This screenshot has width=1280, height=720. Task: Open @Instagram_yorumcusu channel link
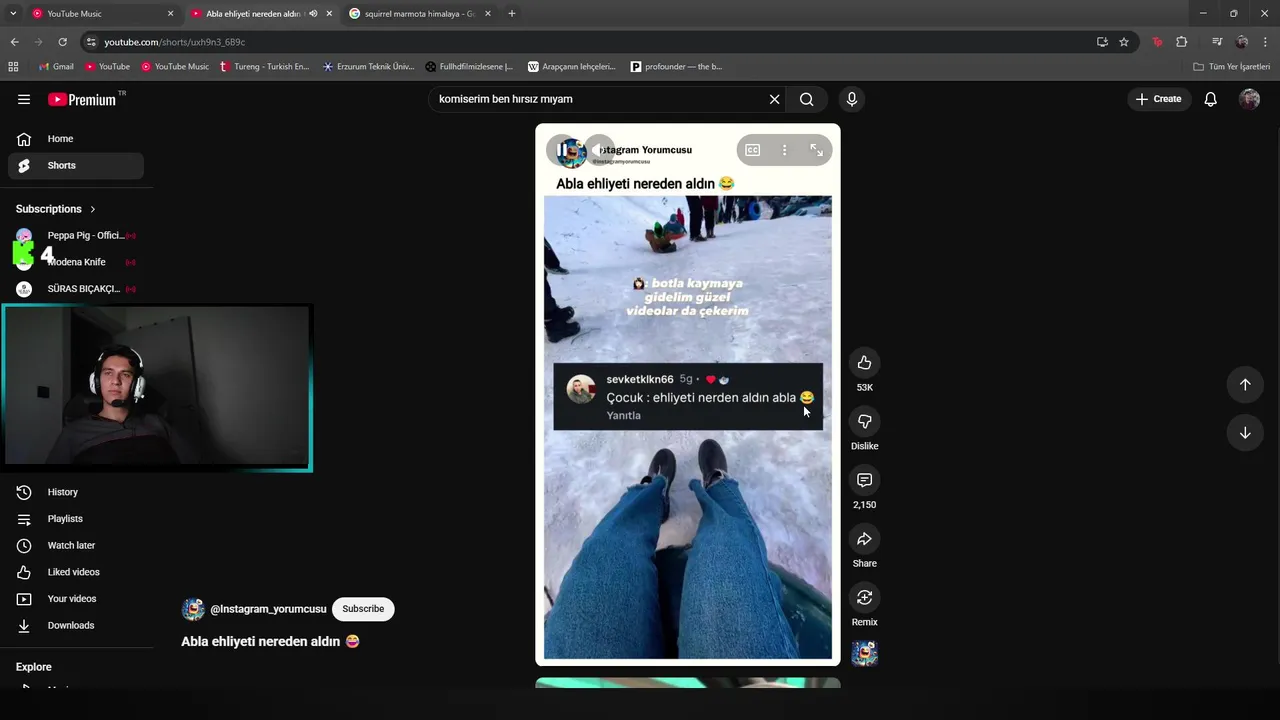[268, 609]
